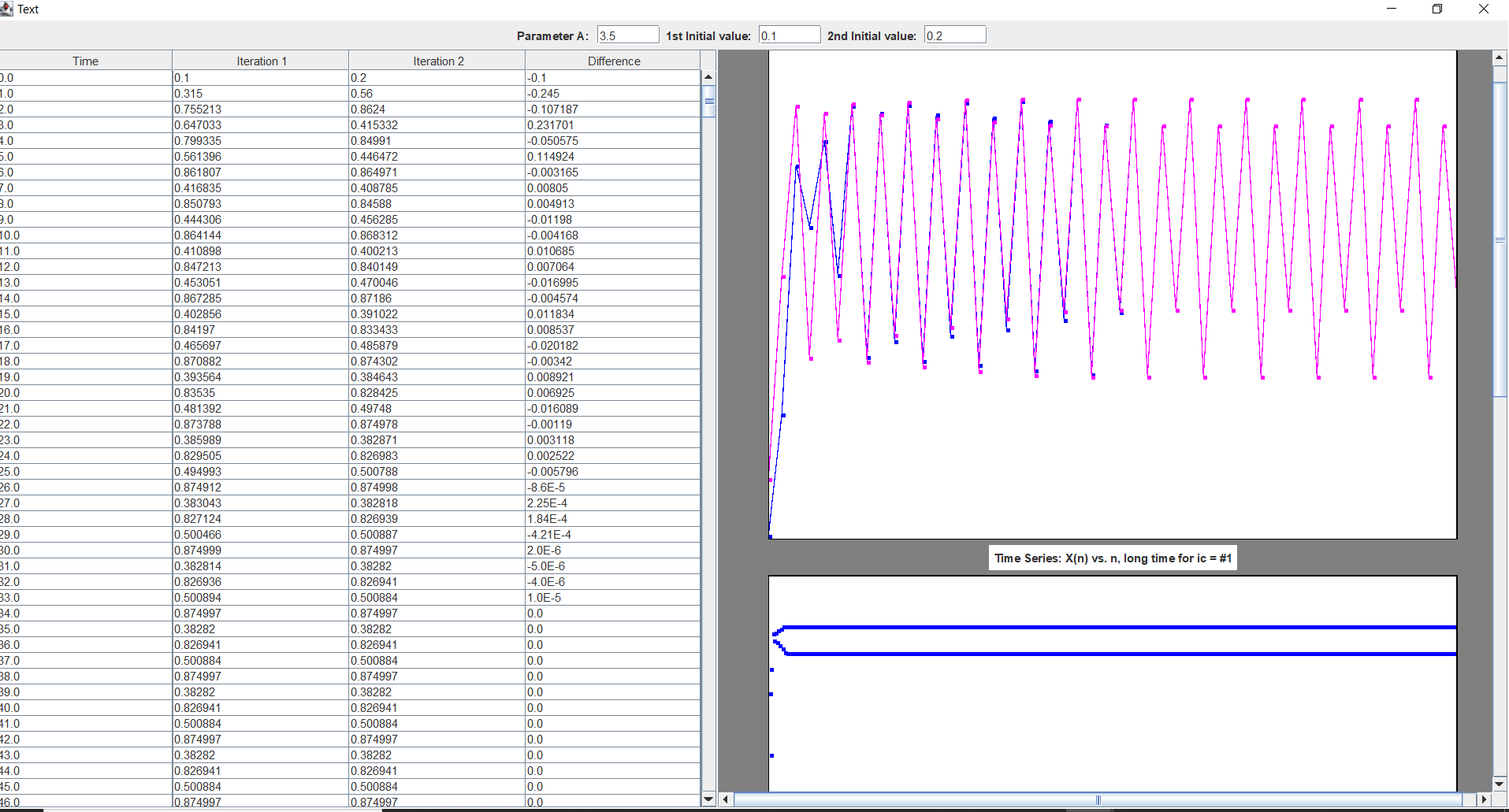Click the down arrow of the rightmost scrollbar

pyautogui.click(x=1499, y=784)
